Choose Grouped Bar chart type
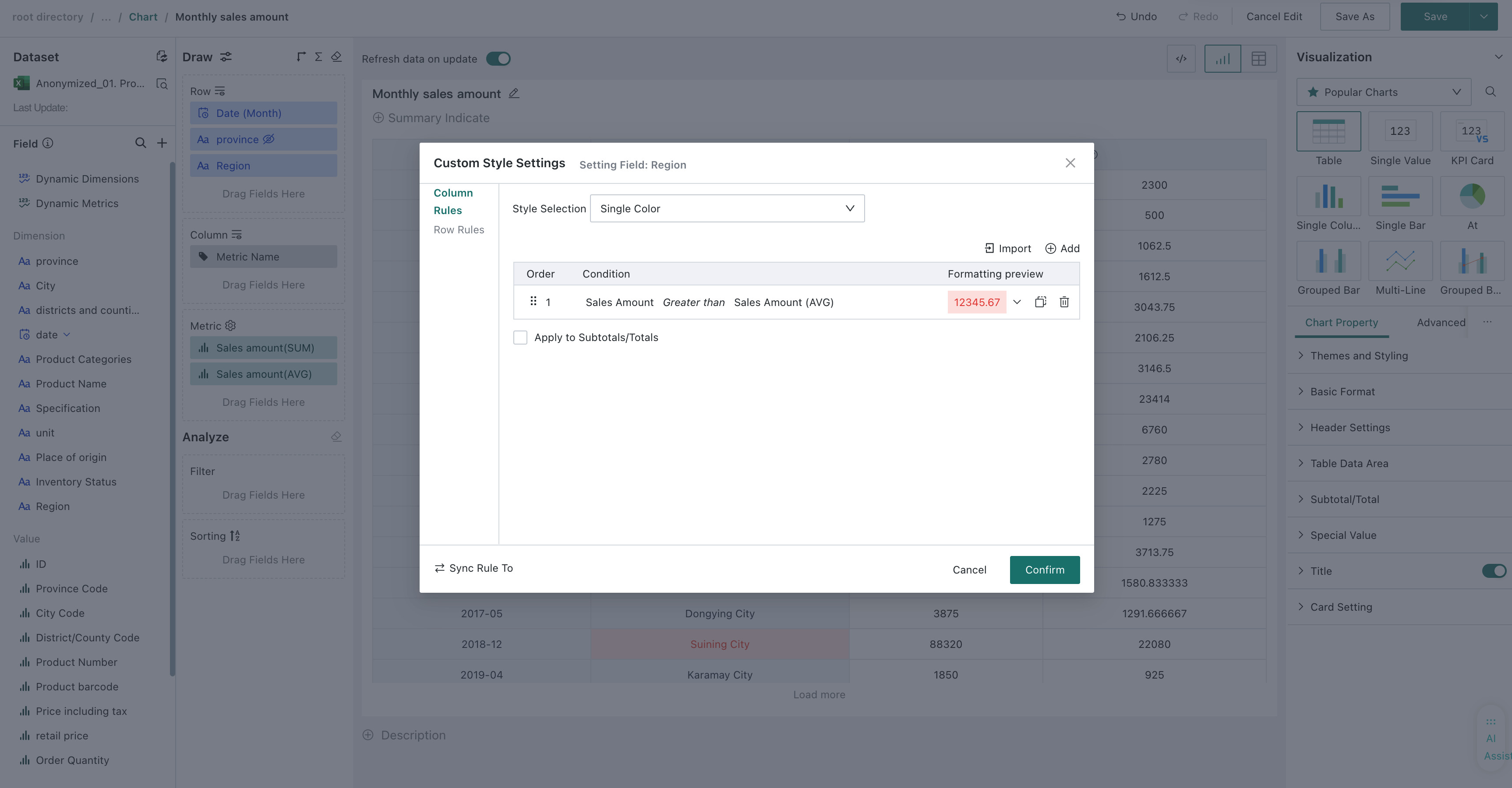Image resolution: width=1512 pixels, height=788 pixels. tap(1328, 269)
